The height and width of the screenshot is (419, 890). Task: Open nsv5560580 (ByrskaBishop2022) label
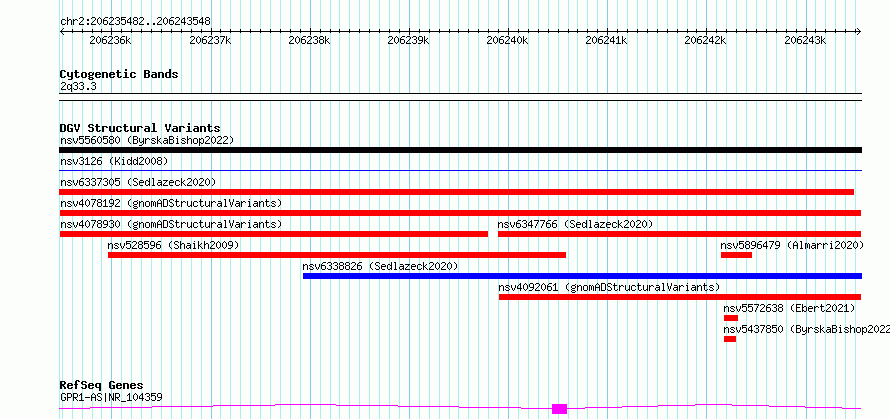click(147, 140)
